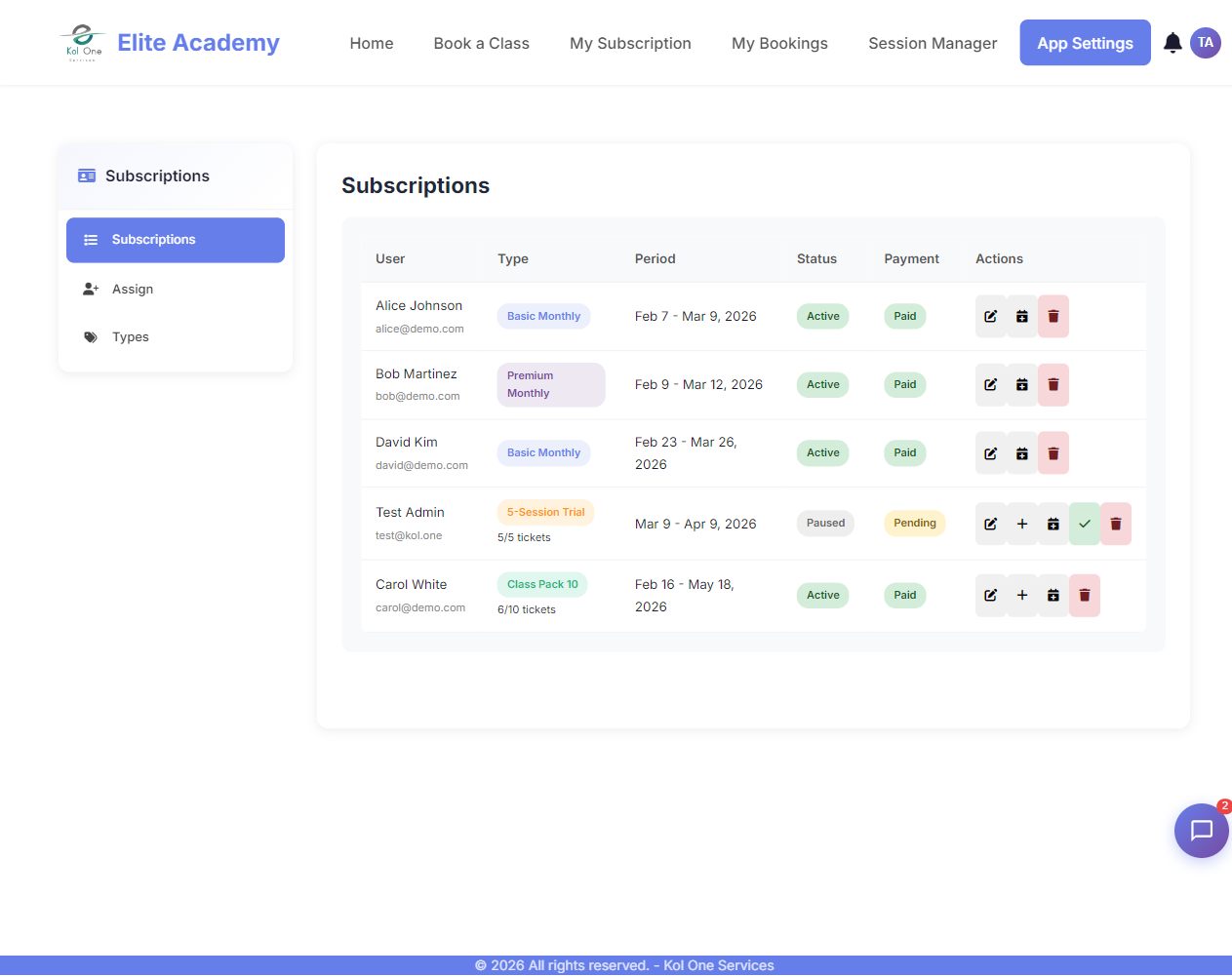Open Assign in the sidebar
Viewport: 1232px width, 977px height.
[133, 289]
